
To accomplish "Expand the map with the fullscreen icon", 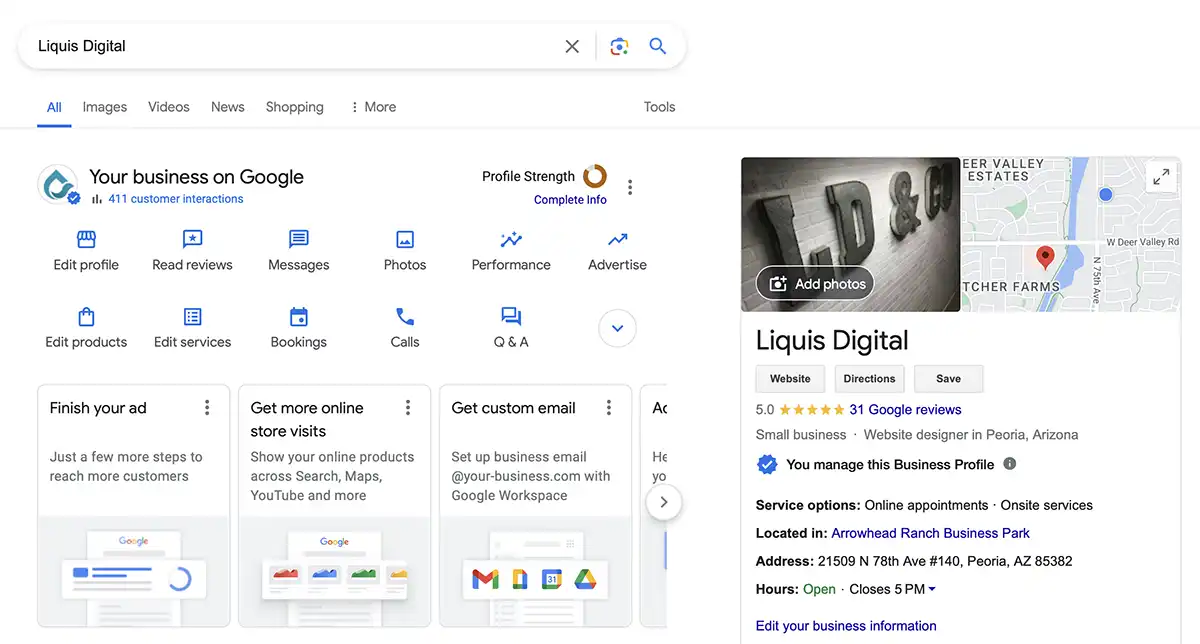I will click(x=1161, y=177).
